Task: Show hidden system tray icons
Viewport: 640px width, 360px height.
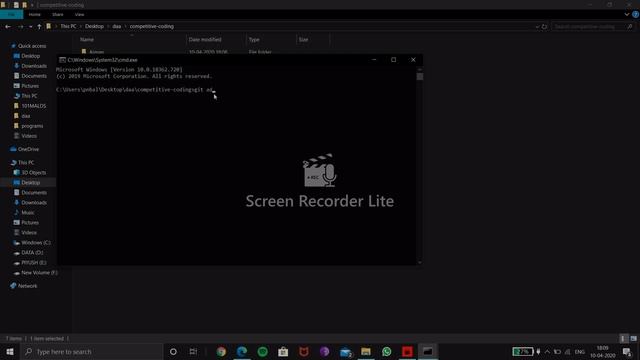Action: [547, 351]
